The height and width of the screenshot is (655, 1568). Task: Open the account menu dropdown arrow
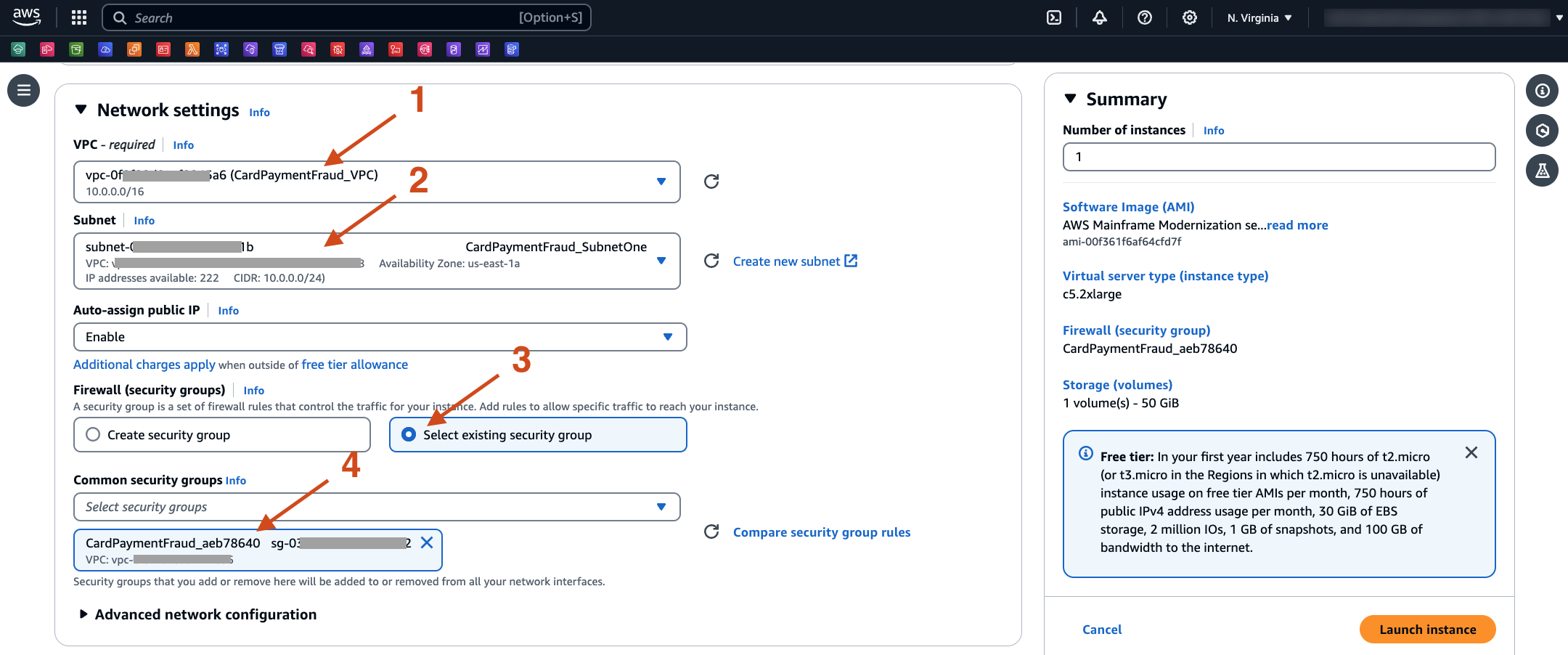pos(1559,17)
